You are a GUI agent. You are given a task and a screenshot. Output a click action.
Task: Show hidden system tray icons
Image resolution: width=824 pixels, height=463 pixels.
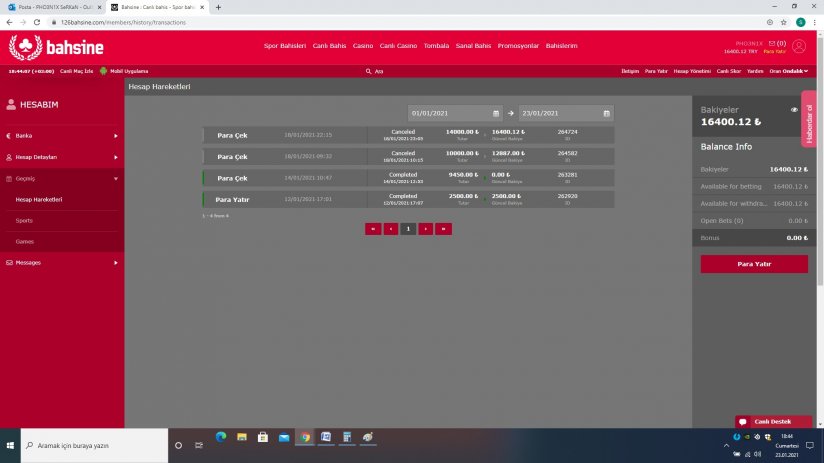click(x=726, y=445)
